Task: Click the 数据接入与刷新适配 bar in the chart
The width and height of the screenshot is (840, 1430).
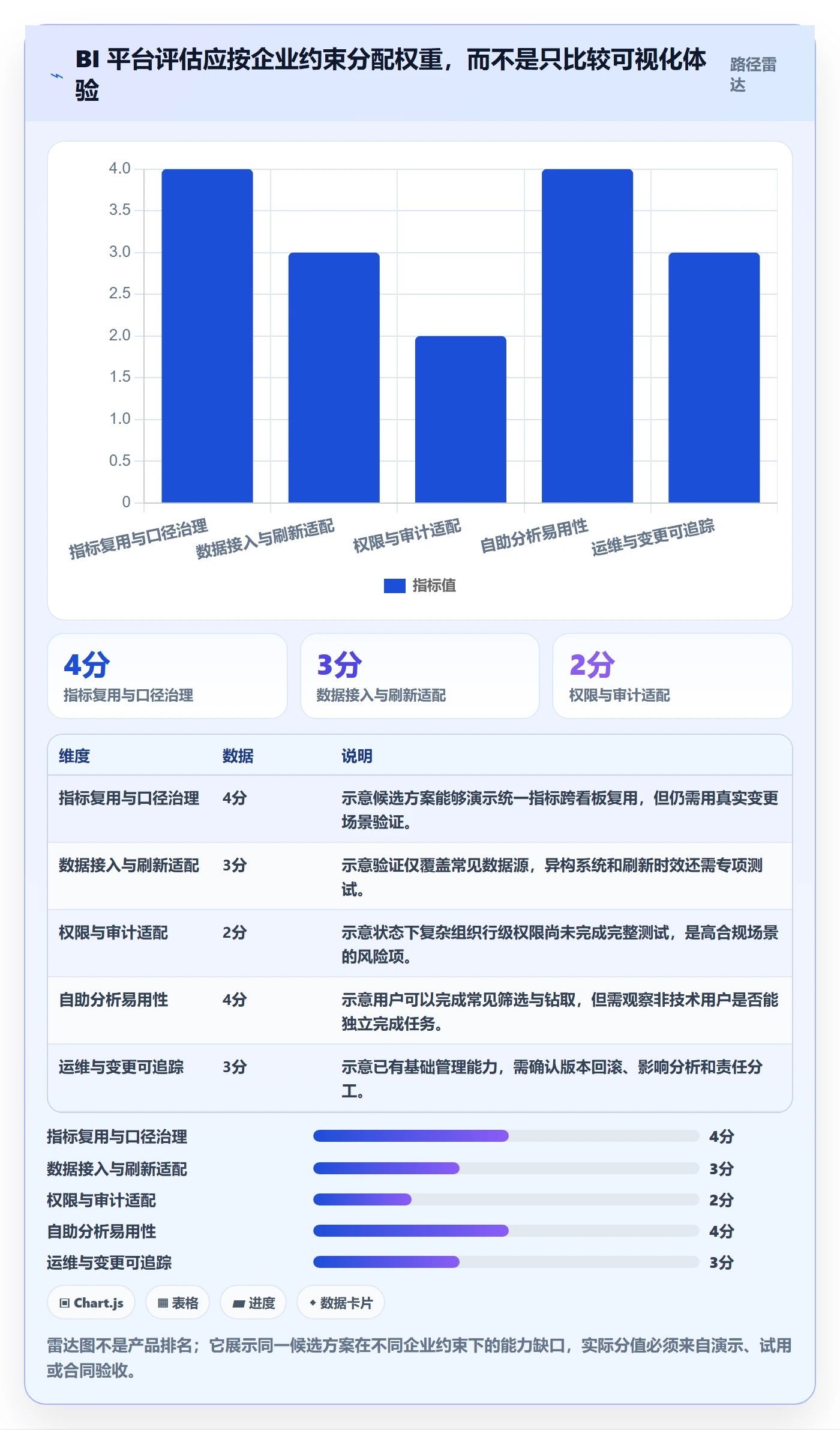Action: click(334, 377)
